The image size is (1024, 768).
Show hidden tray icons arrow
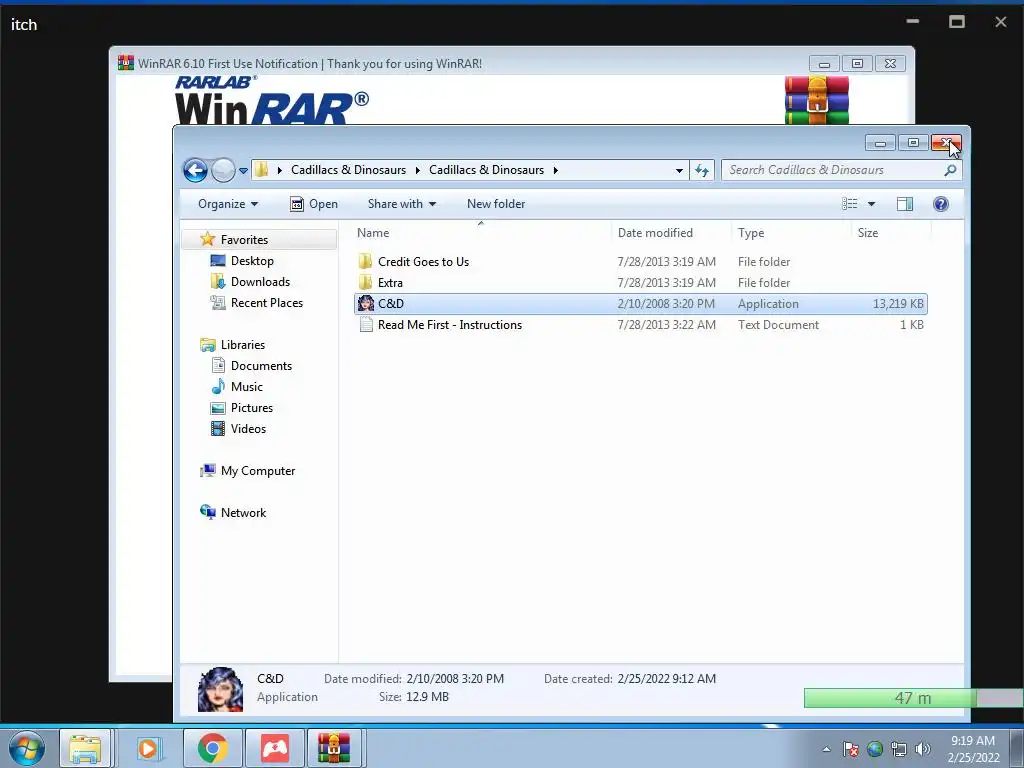click(x=826, y=749)
